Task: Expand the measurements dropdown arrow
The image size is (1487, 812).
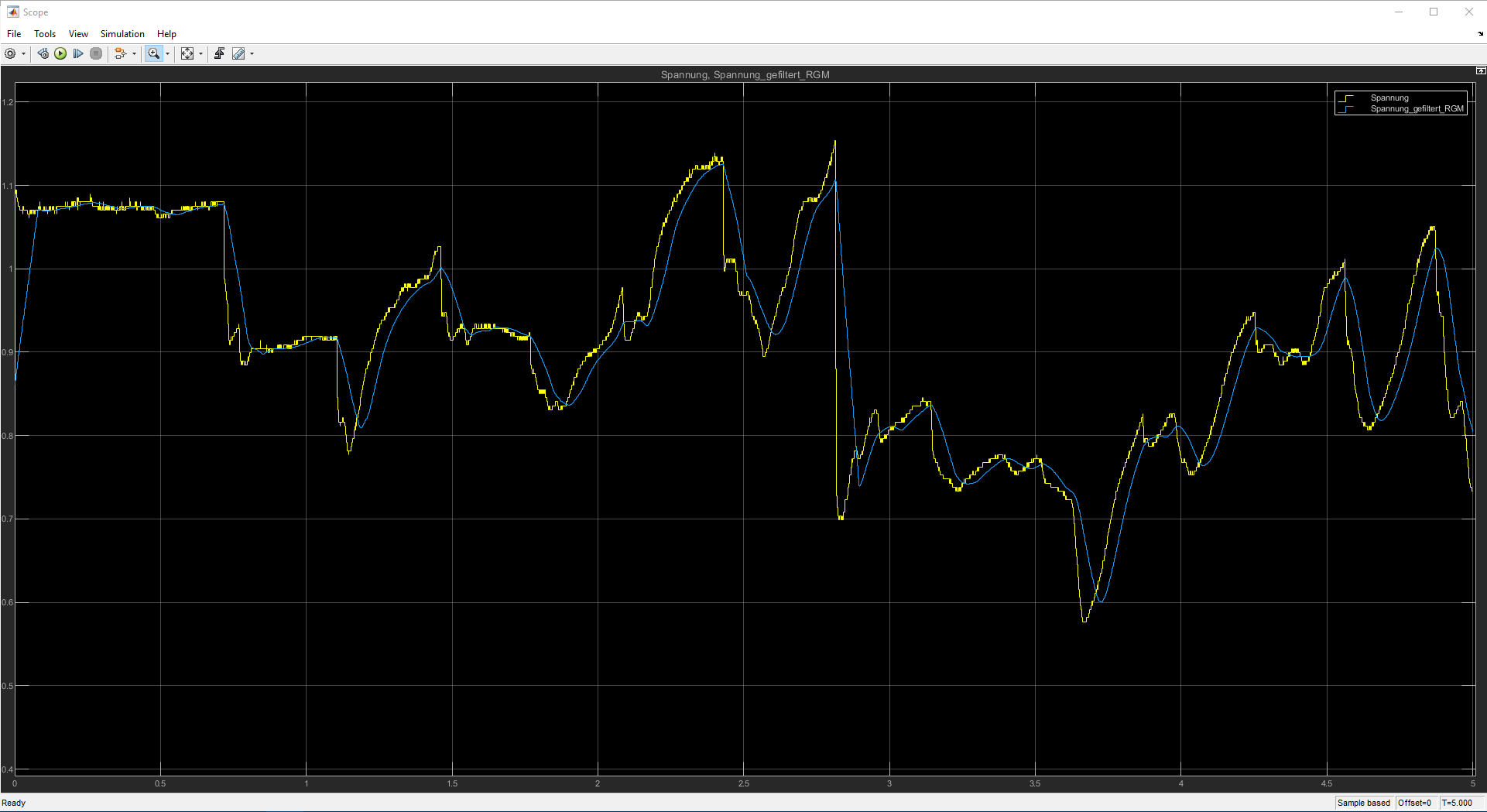Action: (x=252, y=54)
